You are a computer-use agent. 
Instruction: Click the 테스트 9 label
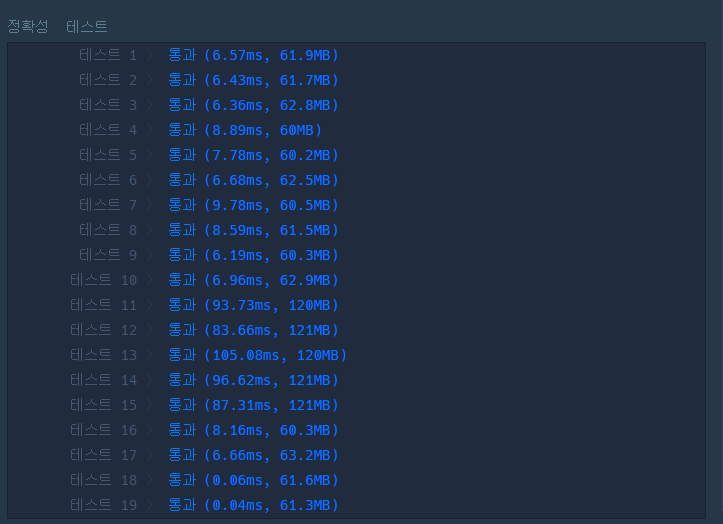click(x=108, y=254)
